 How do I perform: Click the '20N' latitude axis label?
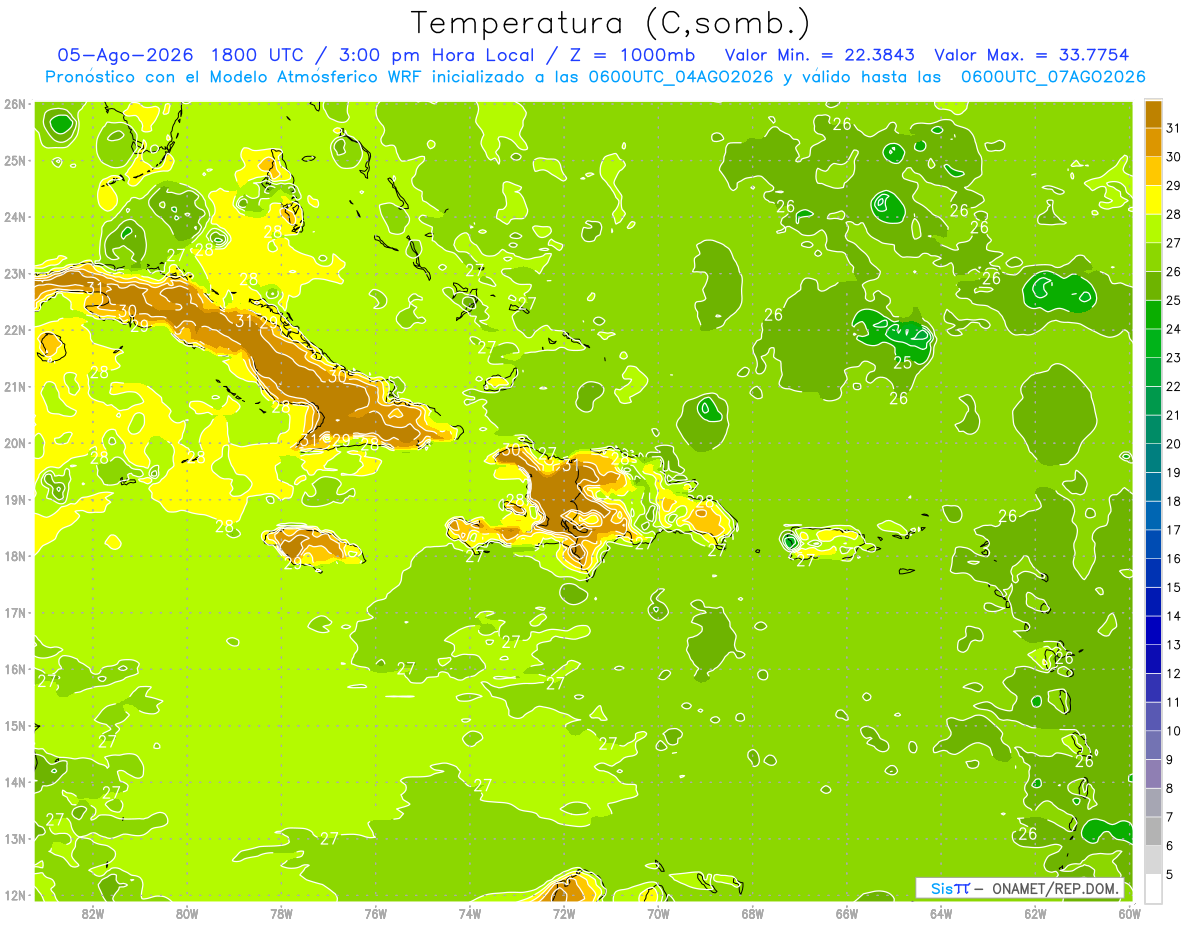point(15,443)
